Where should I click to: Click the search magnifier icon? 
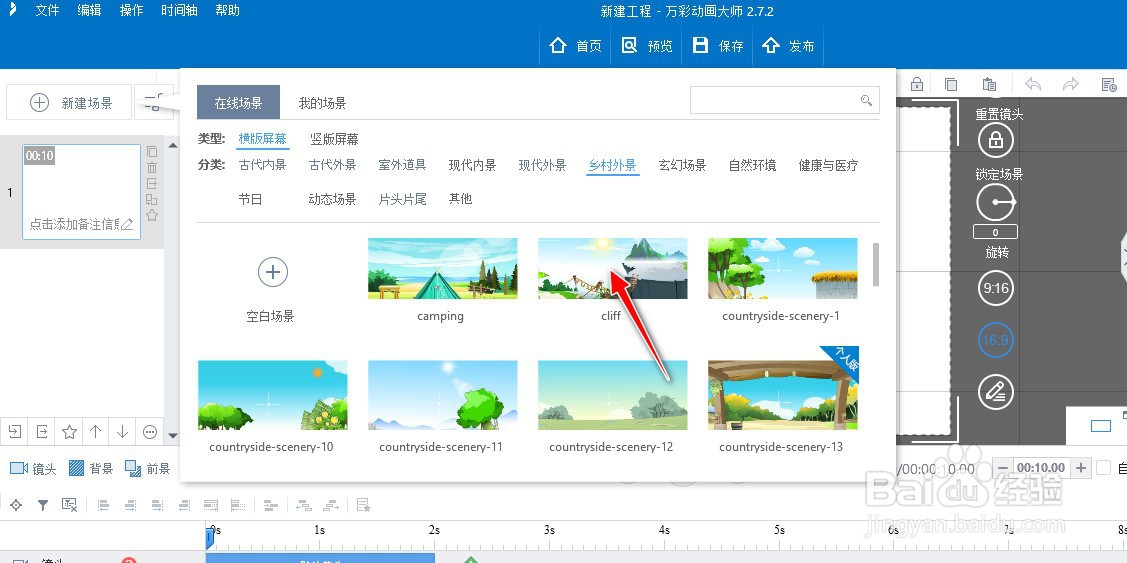[866, 100]
